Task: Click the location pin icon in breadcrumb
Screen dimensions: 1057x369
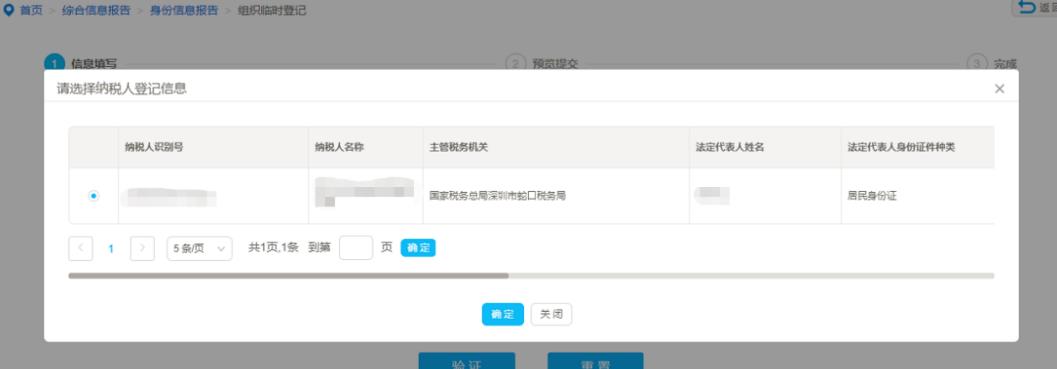Action: click(x=9, y=10)
